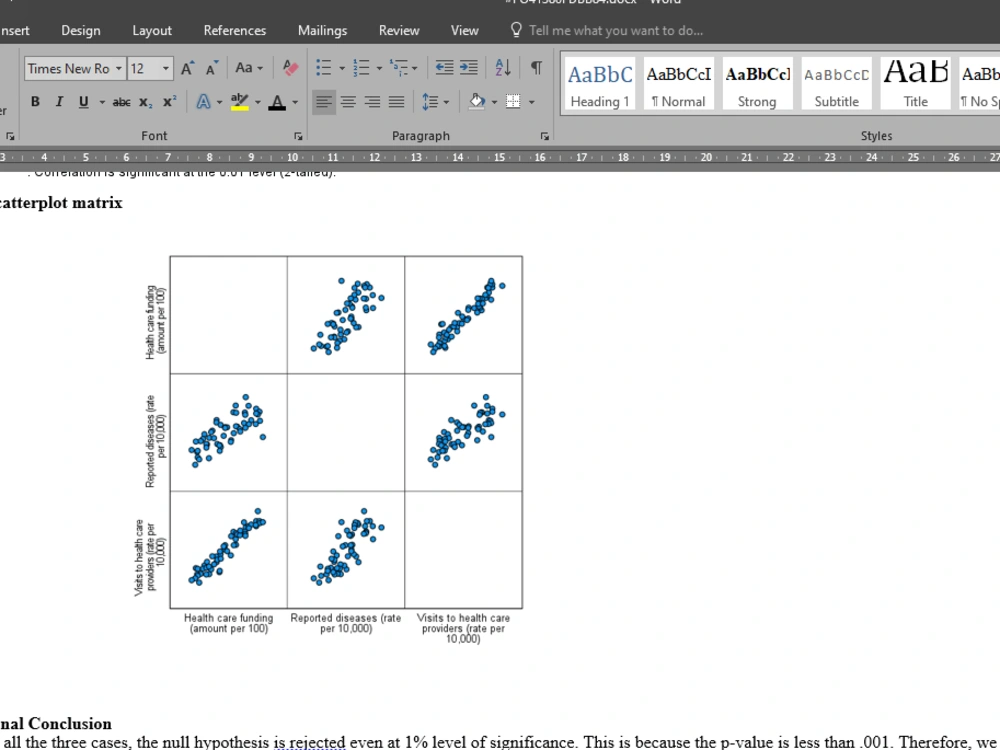Screen dimensions: 1000x750
Task: Open the Review tab
Action: (399, 31)
